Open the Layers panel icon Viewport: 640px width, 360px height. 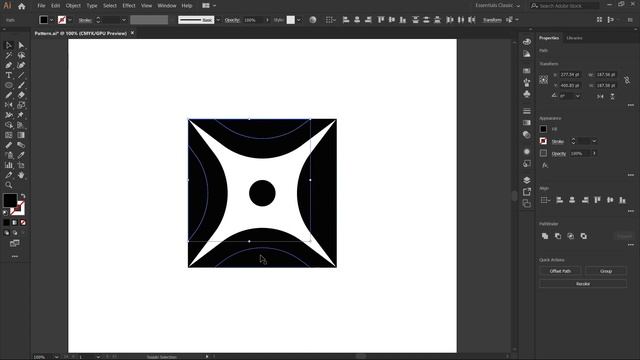527,180
